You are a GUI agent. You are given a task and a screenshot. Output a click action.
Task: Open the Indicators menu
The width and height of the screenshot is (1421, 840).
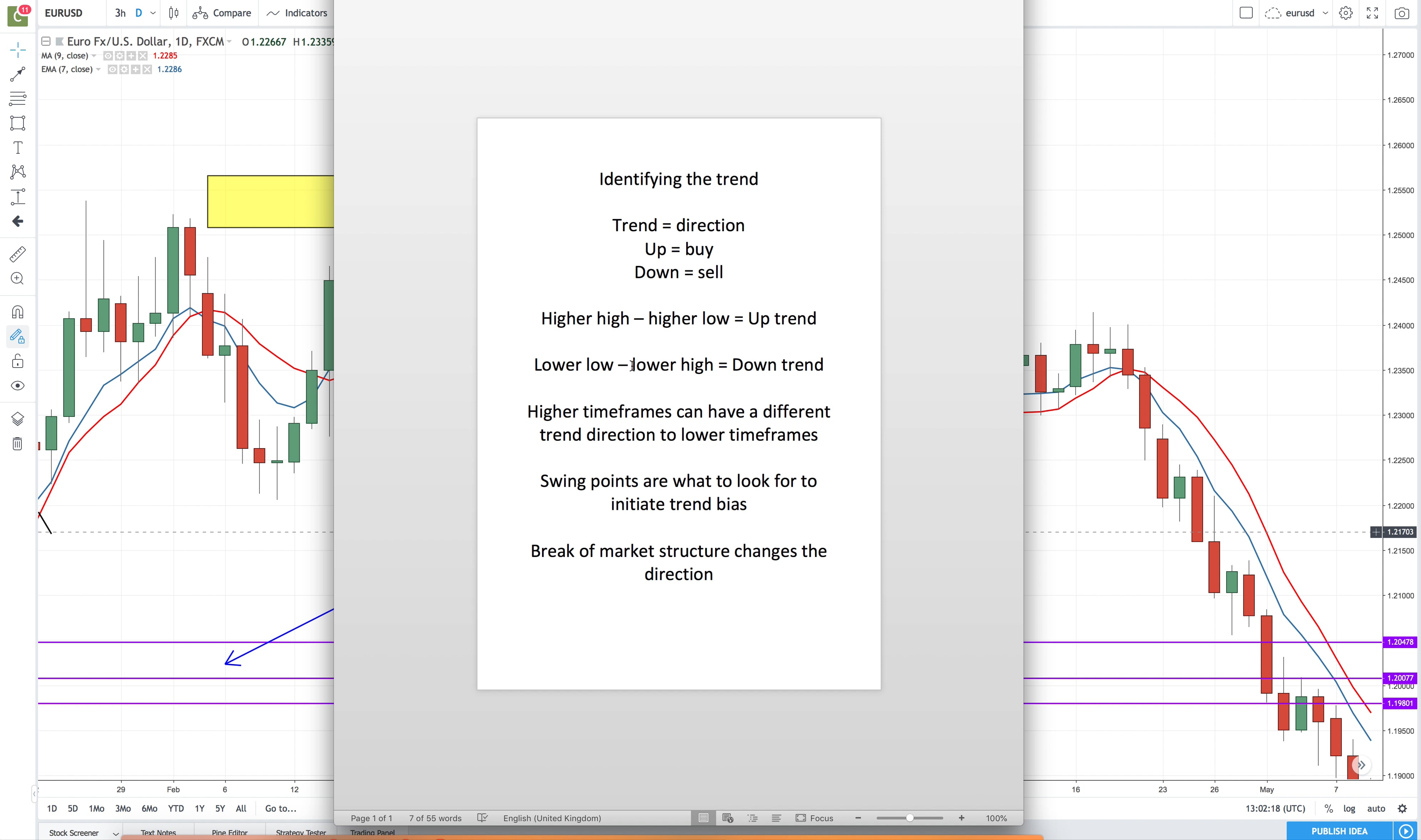[297, 13]
